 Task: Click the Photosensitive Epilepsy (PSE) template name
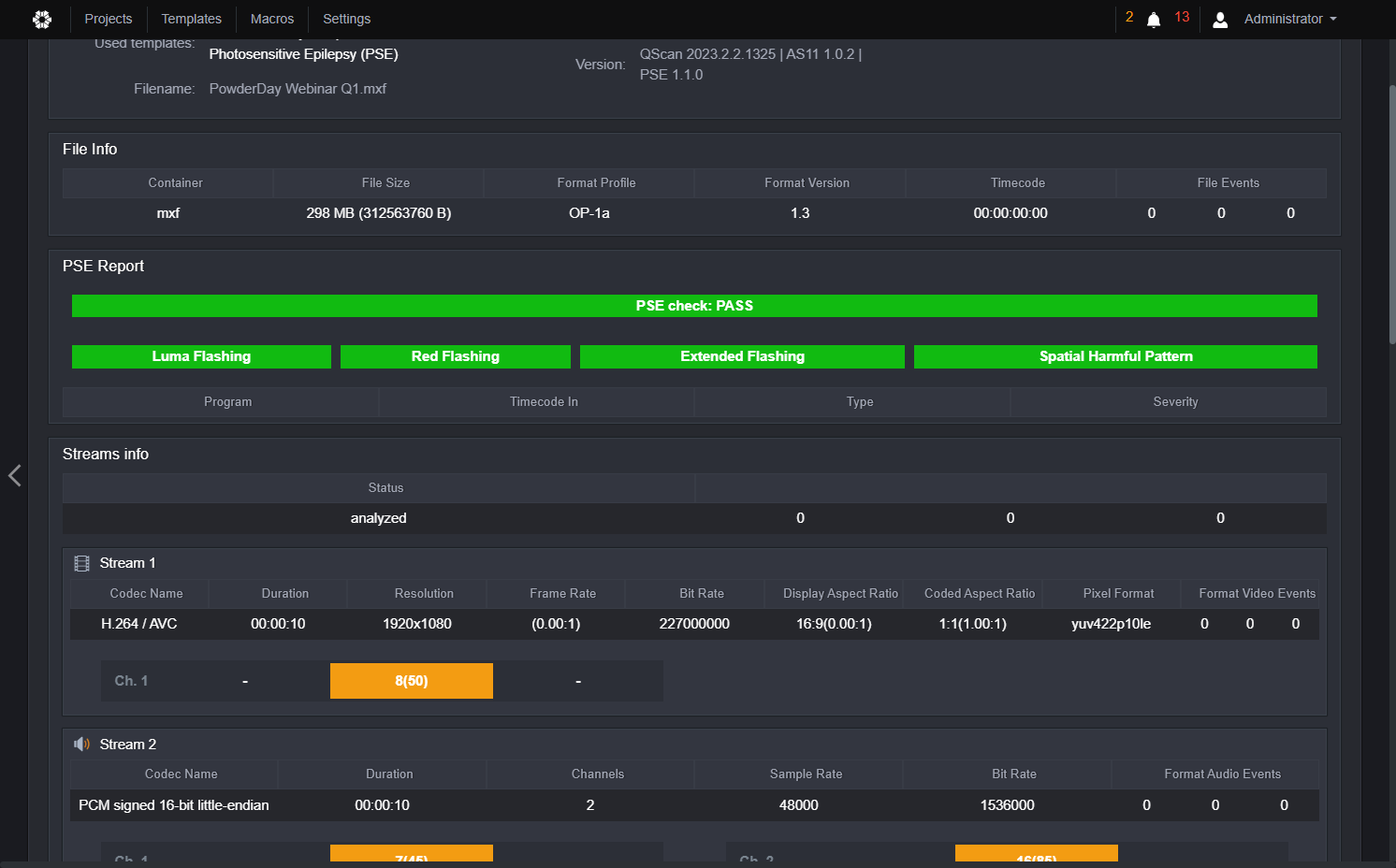(x=304, y=54)
